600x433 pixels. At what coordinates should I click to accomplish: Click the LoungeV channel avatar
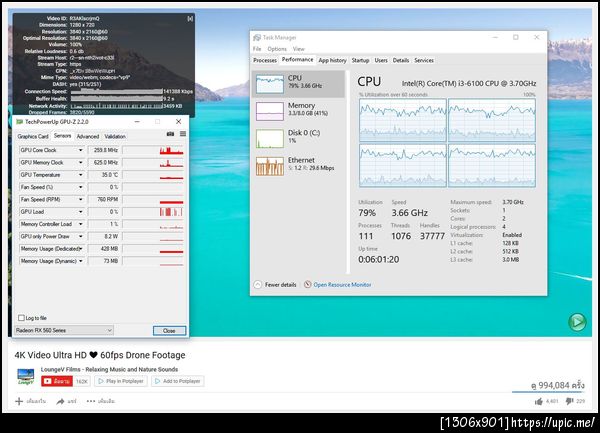pyautogui.click(x=26, y=376)
